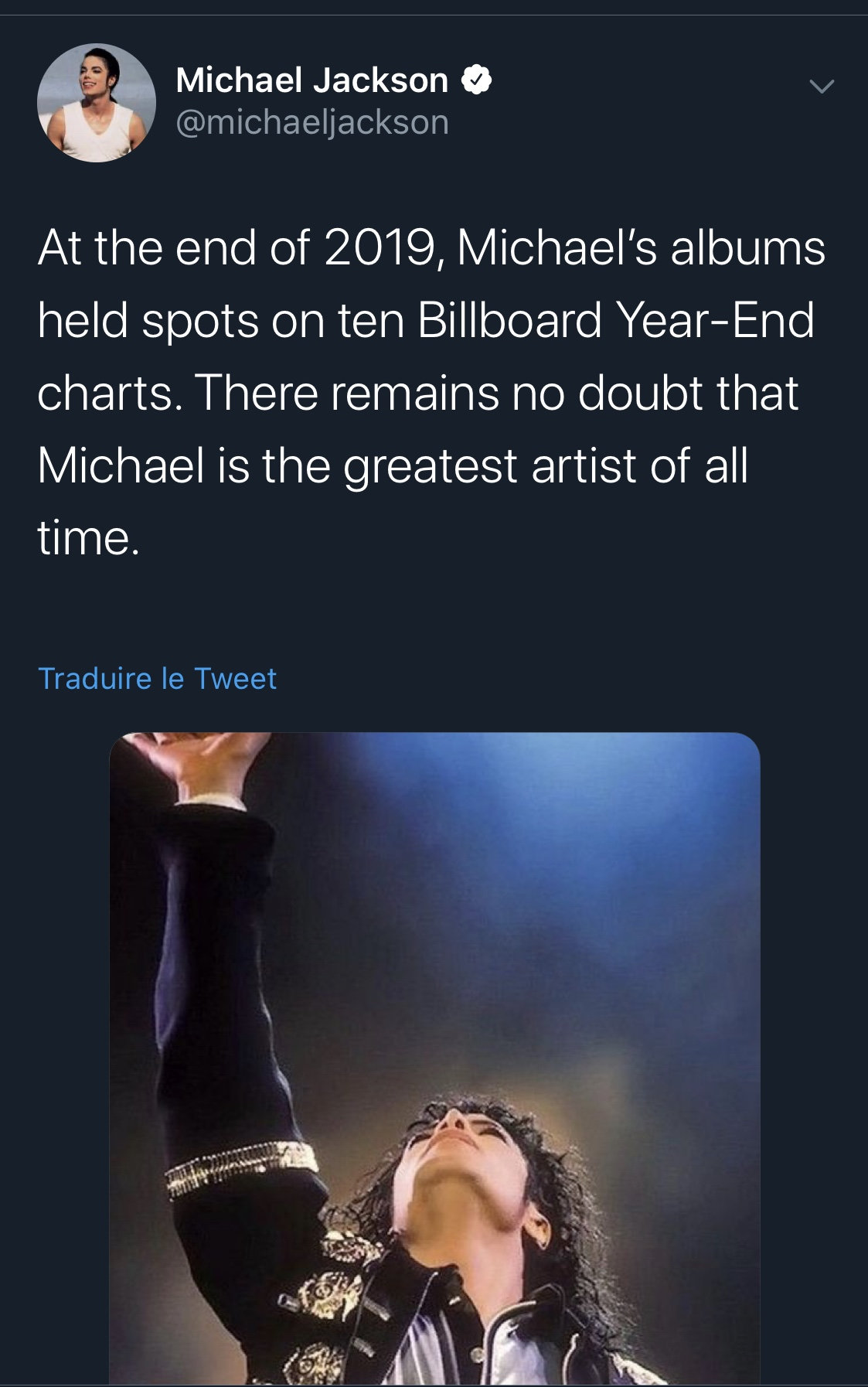Click the word "Tweet" in the translate link

coord(234,678)
